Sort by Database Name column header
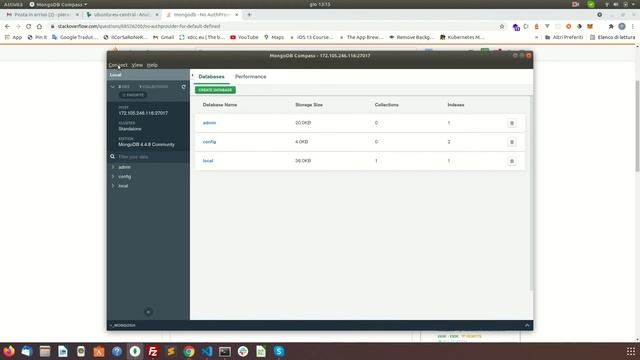 pyautogui.click(x=220, y=105)
